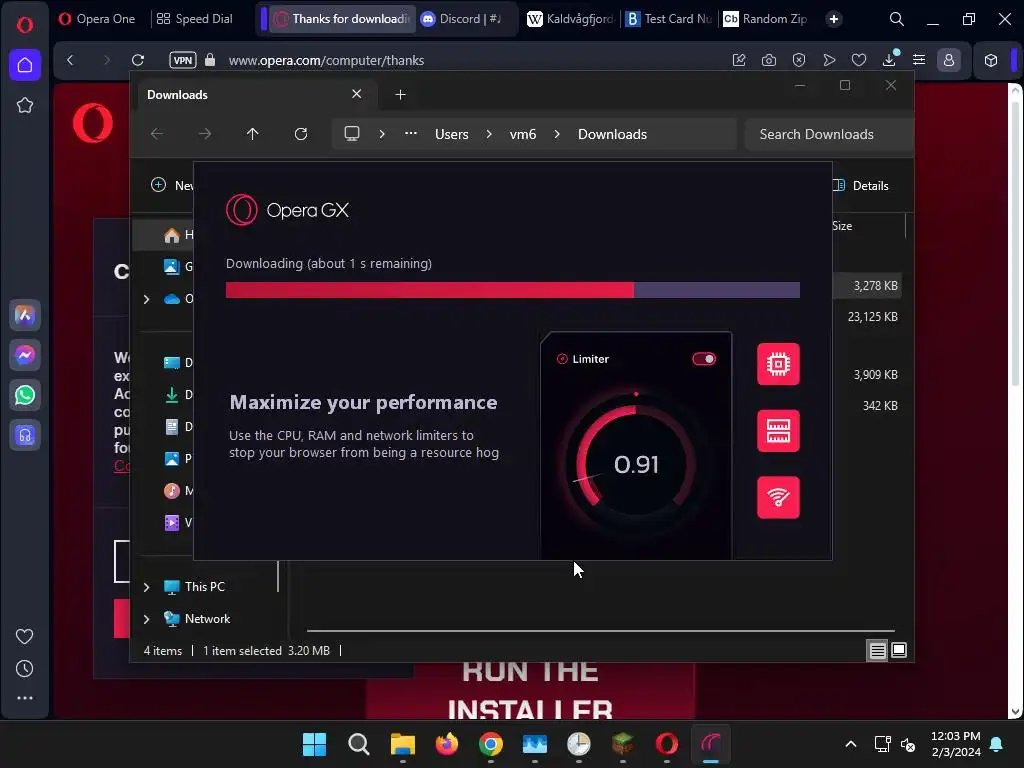The width and height of the screenshot is (1024, 768).
Task: Open Firefox from taskbar
Action: click(x=447, y=744)
